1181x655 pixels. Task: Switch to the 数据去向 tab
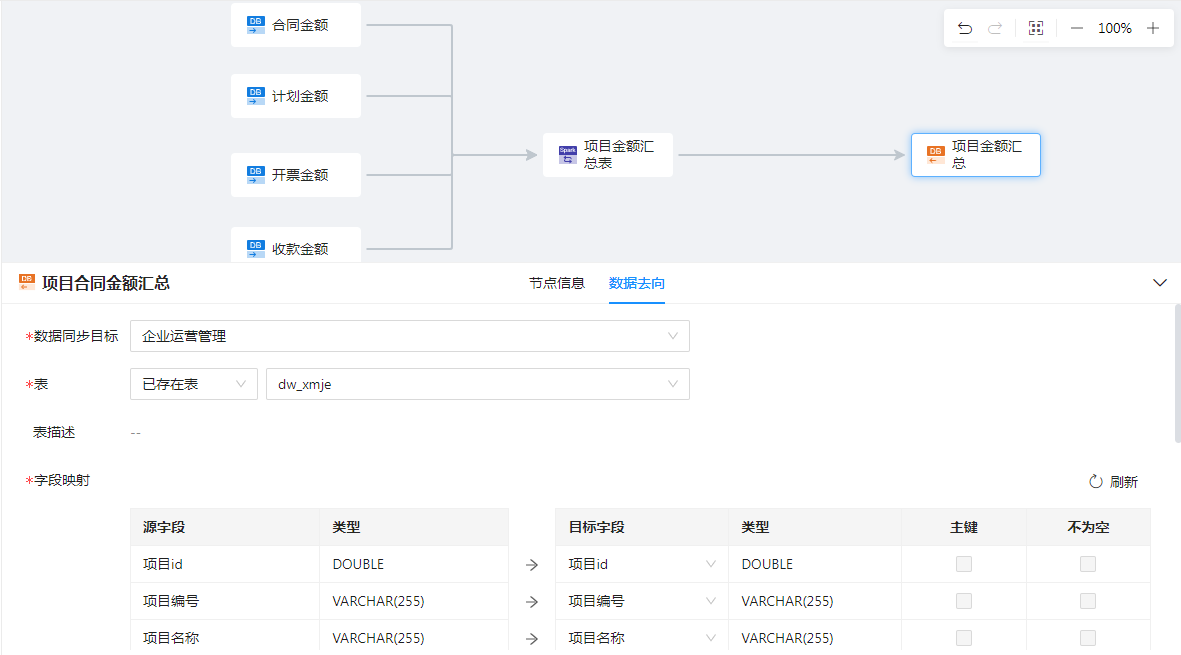coord(637,283)
